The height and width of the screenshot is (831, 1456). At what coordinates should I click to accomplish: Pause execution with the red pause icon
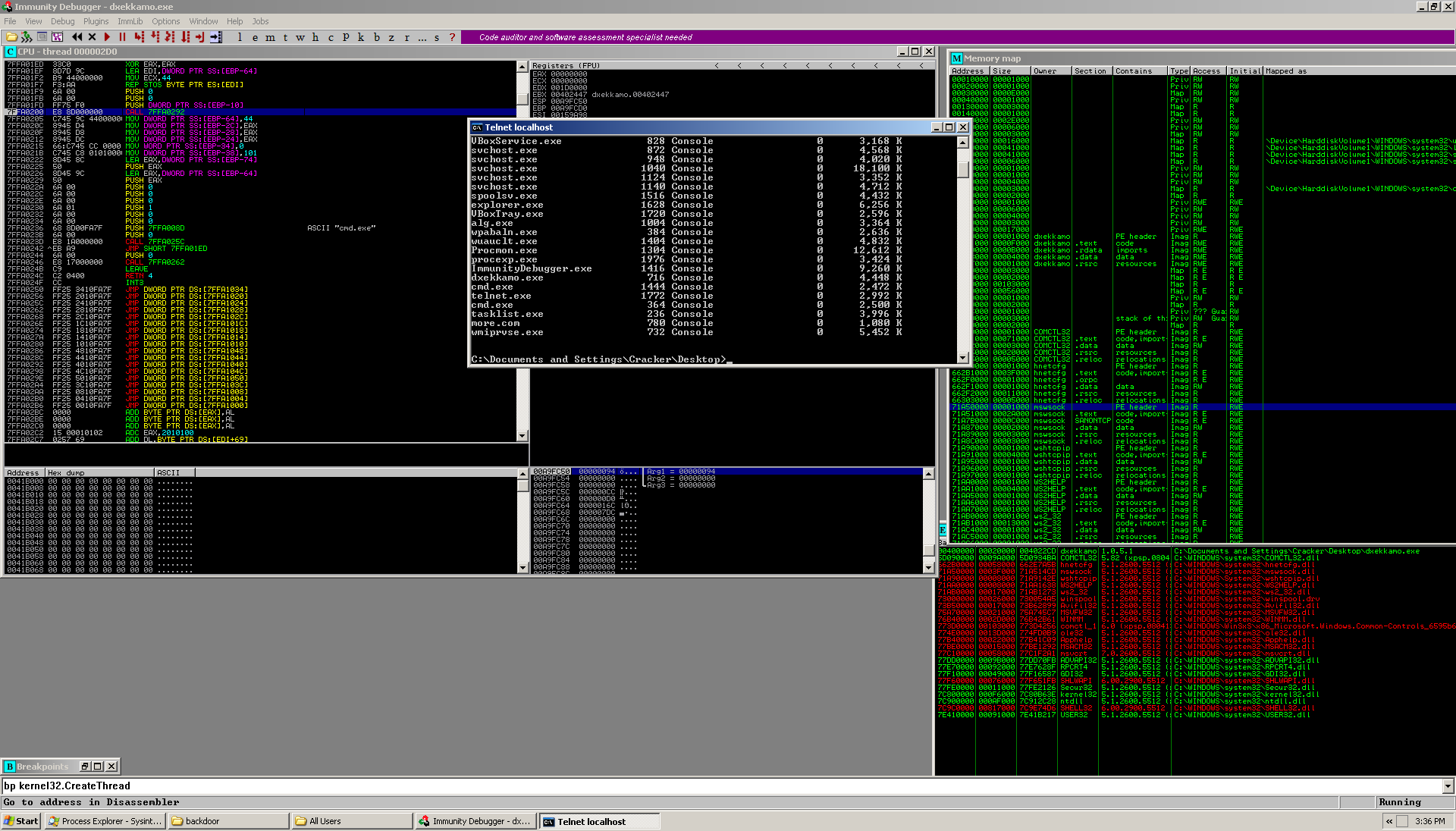[x=122, y=36]
